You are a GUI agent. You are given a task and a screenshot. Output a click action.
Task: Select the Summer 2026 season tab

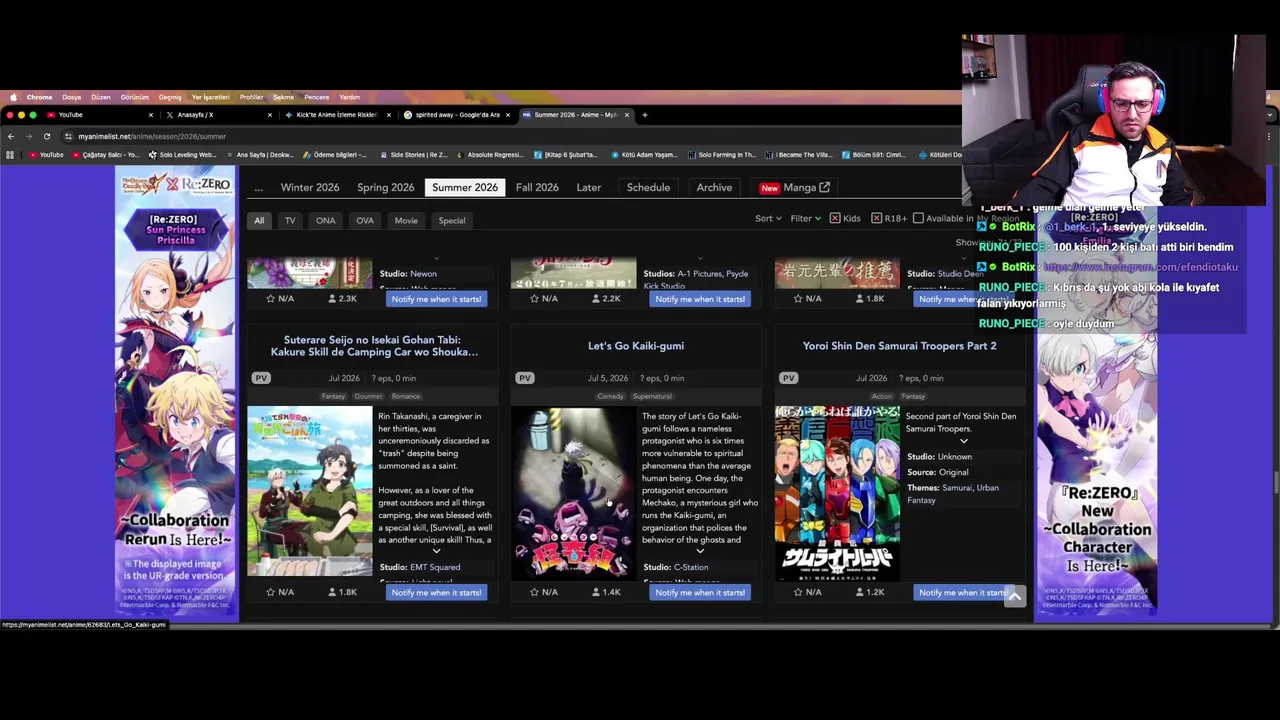[465, 187]
